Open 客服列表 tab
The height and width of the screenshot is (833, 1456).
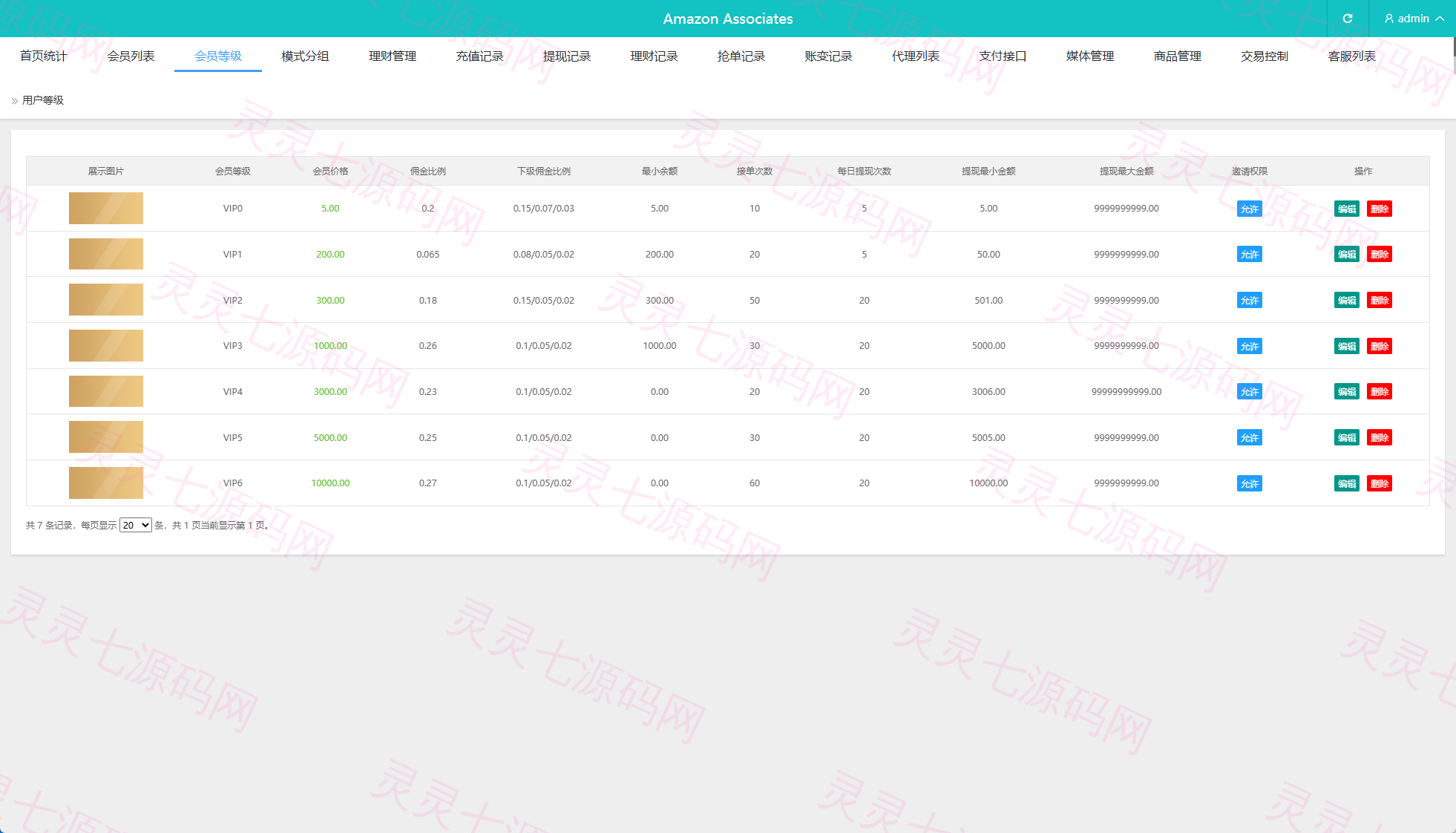(1352, 56)
